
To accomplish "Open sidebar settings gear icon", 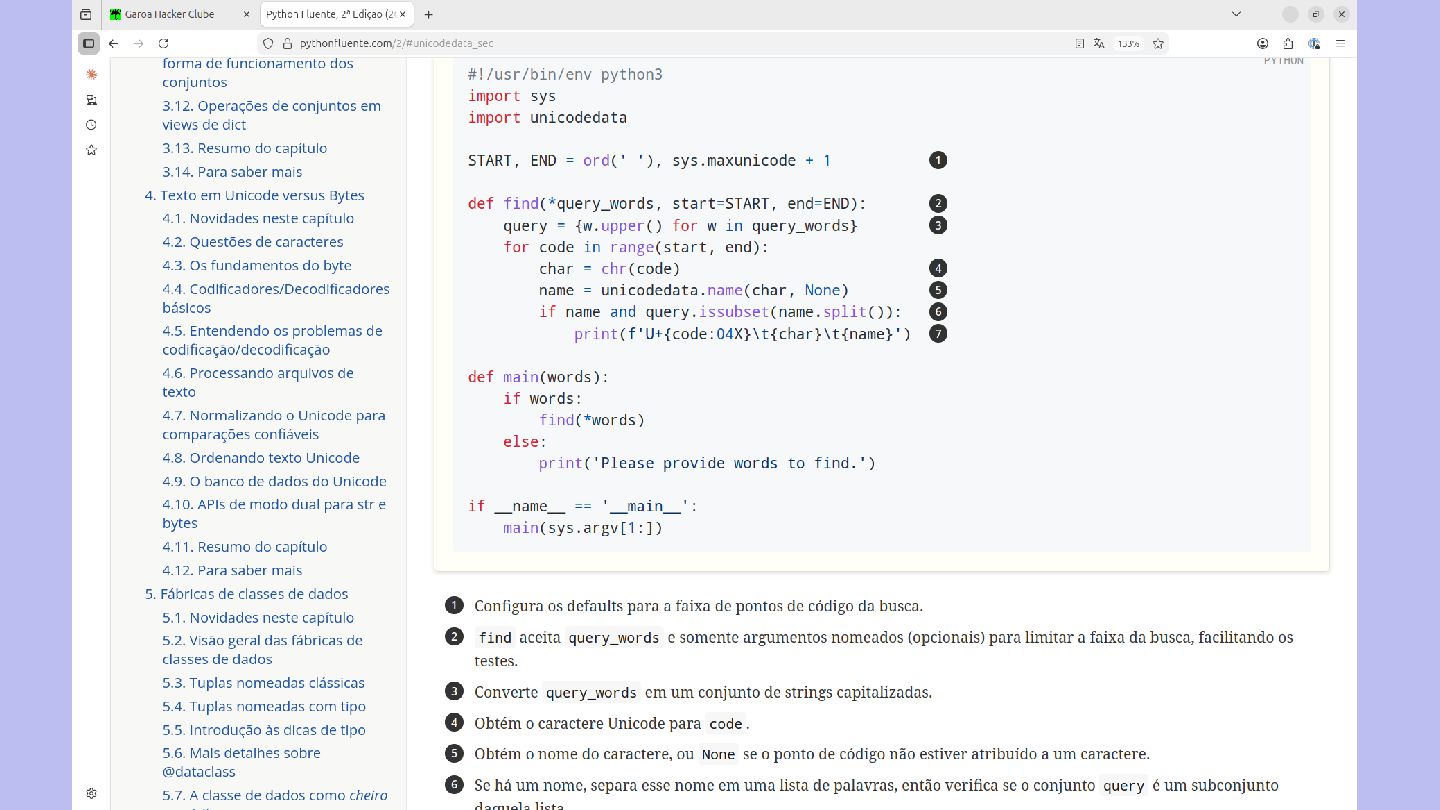I will 91,793.
